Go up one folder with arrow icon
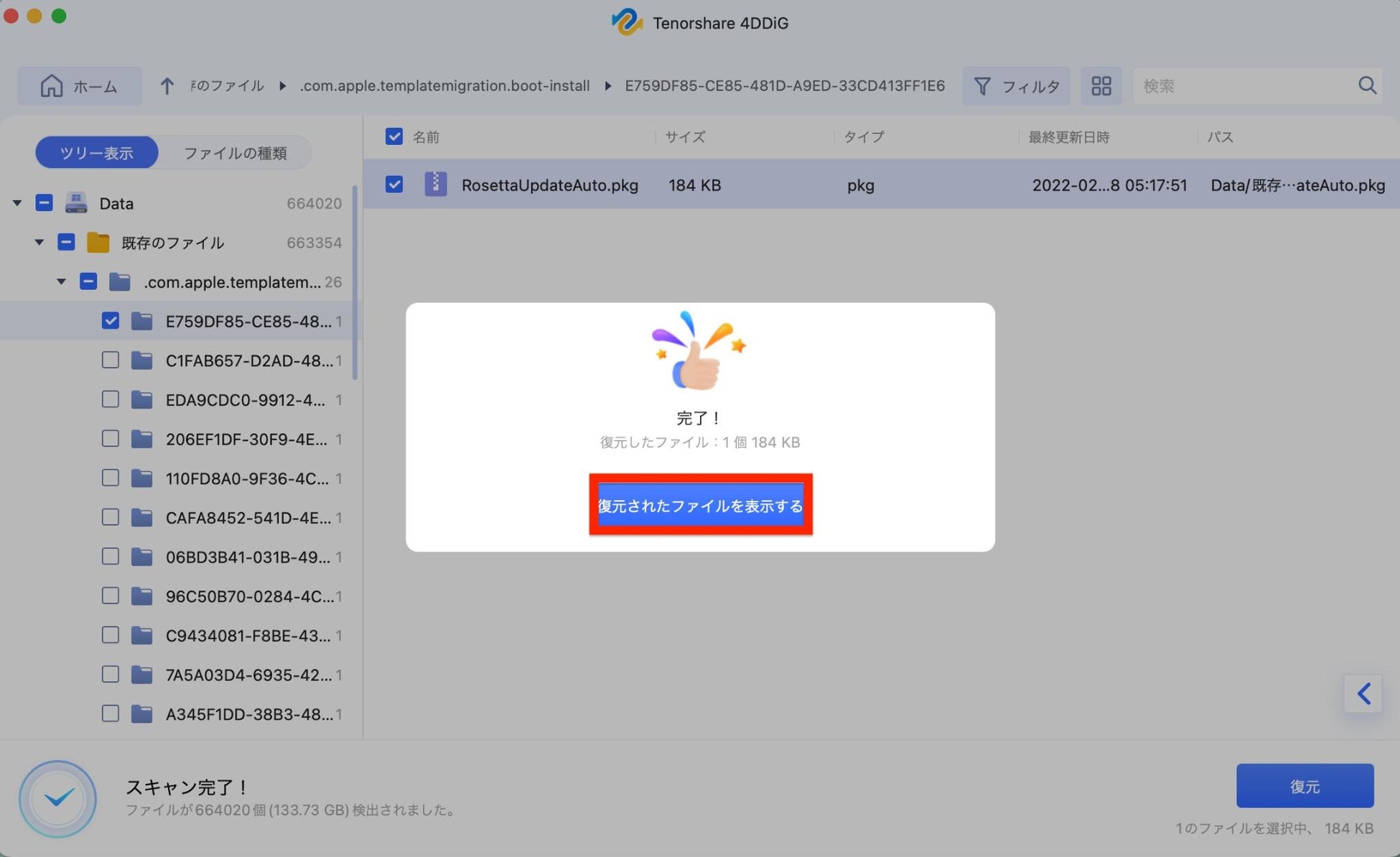 click(167, 86)
